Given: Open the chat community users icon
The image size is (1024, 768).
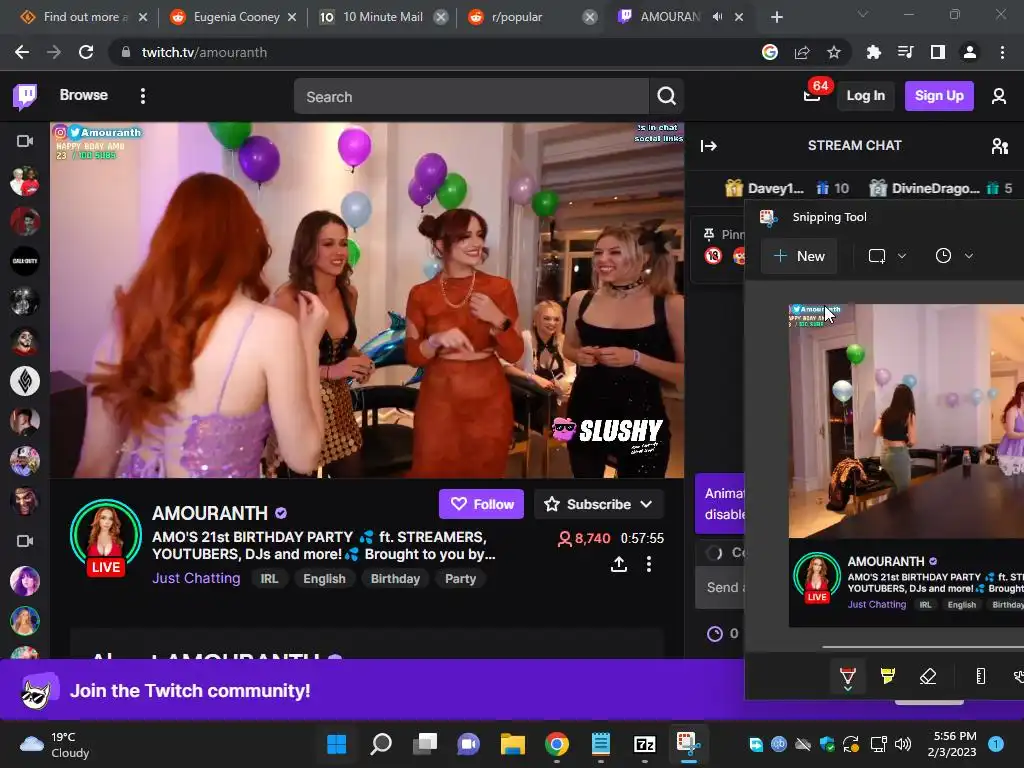Looking at the screenshot, I should pyautogui.click(x=999, y=146).
